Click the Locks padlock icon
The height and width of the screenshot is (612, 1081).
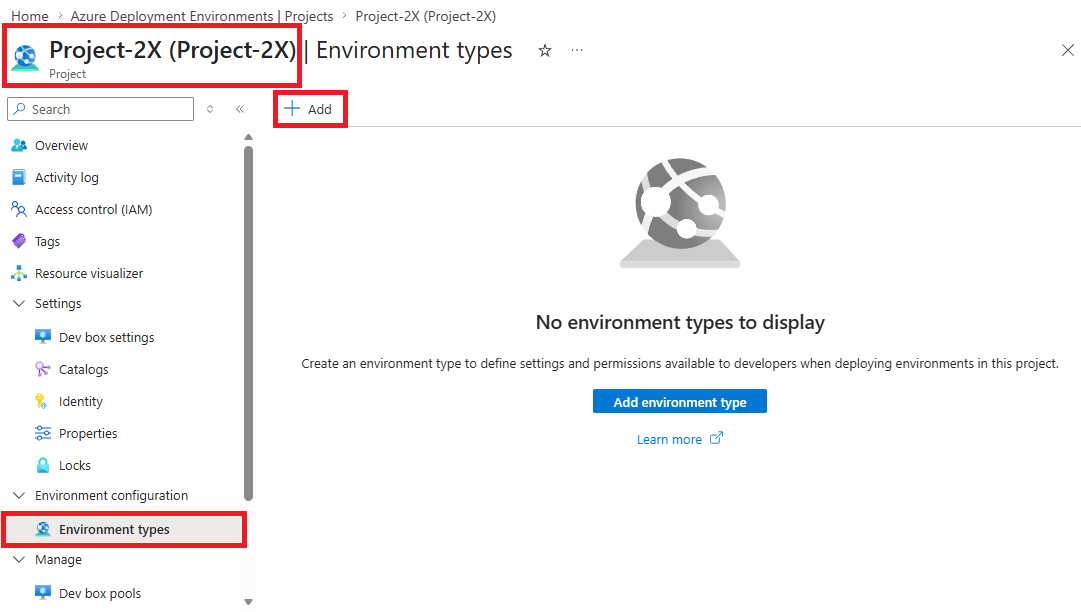tap(43, 465)
